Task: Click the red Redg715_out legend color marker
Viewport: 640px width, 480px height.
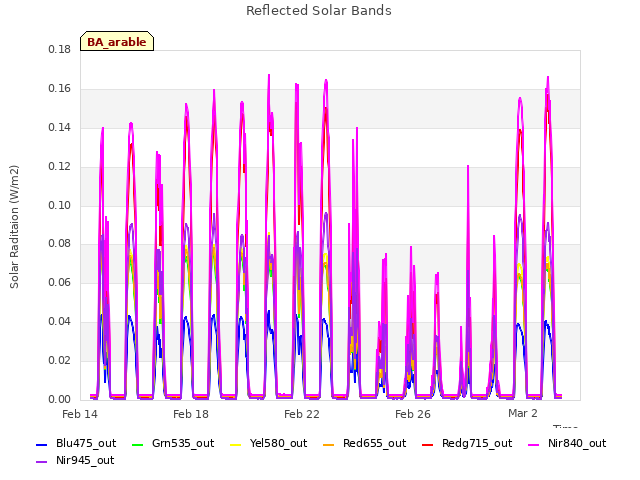Action: click(x=427, y=444)
